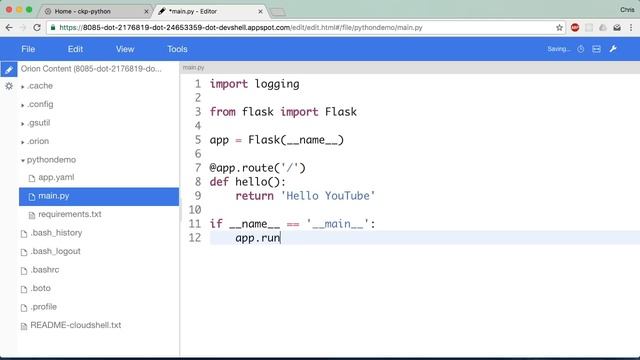Open the wrench settings icon in header
This screenshot has width=640, height=360.
coord(613,49)
